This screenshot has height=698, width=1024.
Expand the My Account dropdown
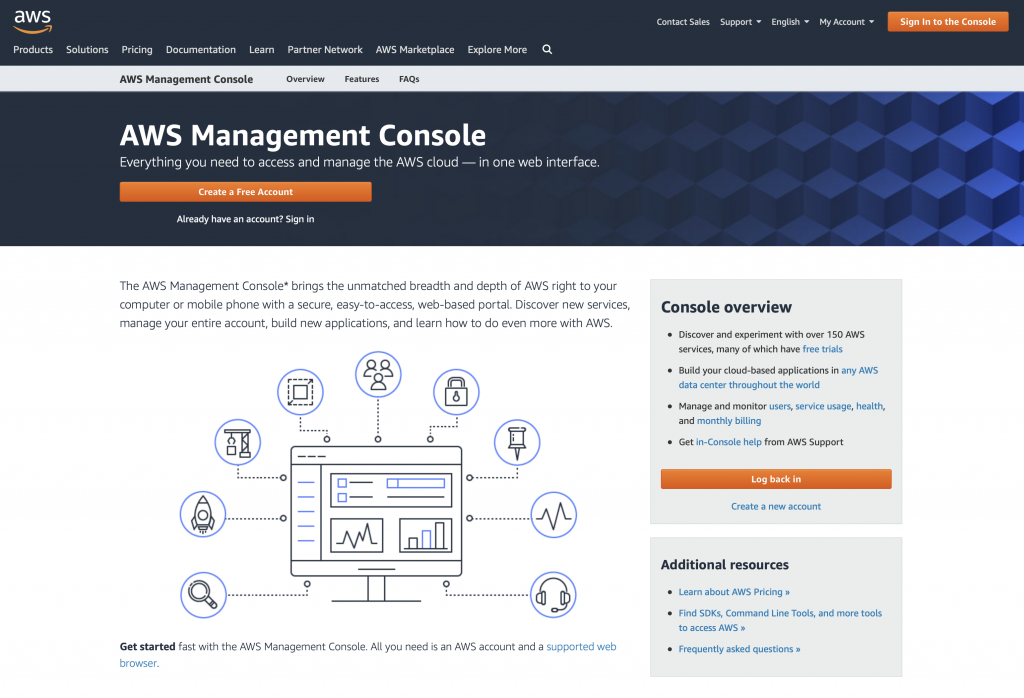click(846, 22)
